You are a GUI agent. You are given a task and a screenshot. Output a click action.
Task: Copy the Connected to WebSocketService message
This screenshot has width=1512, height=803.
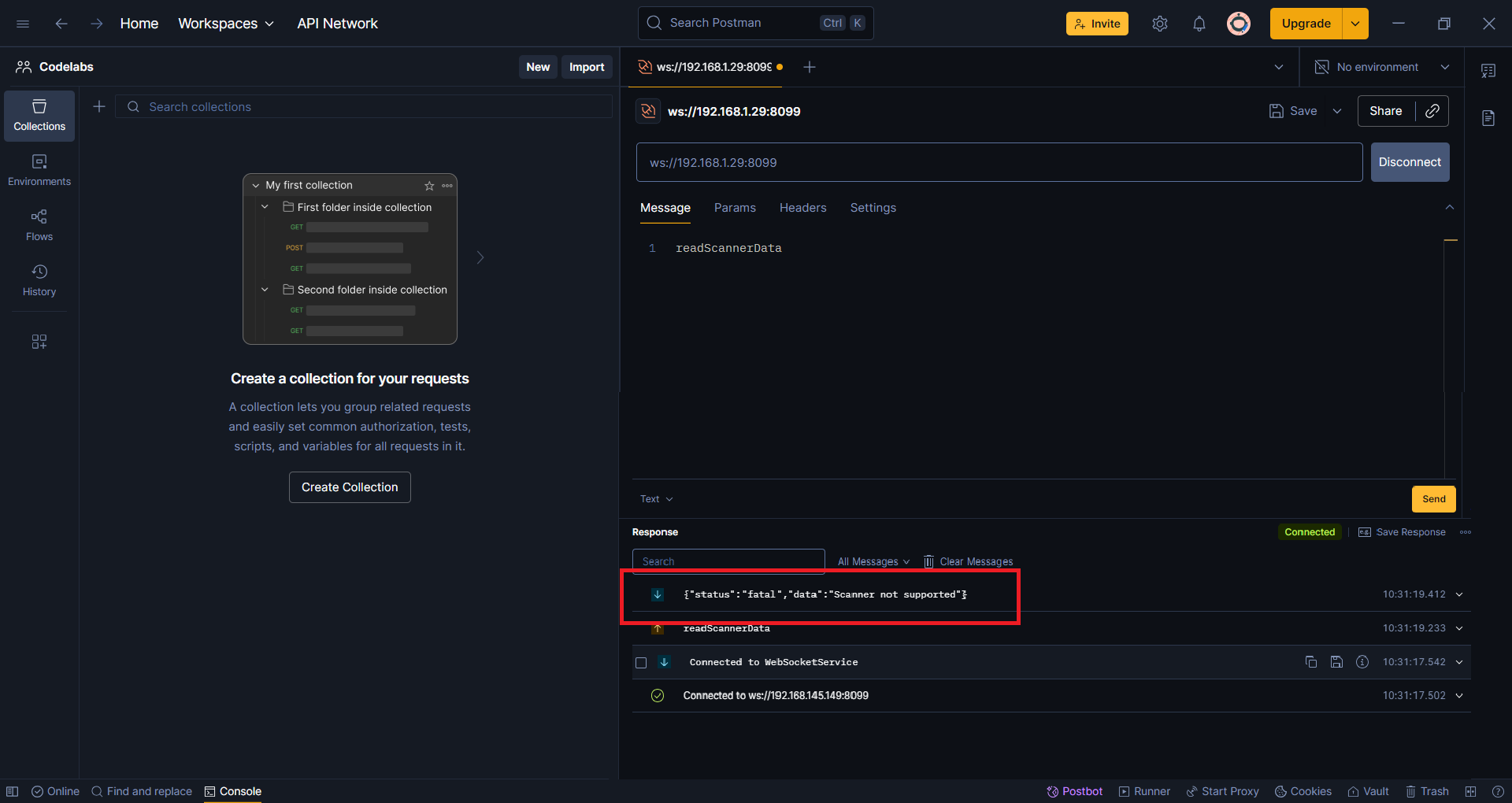pyautogui.click(x=1310, y=662)
